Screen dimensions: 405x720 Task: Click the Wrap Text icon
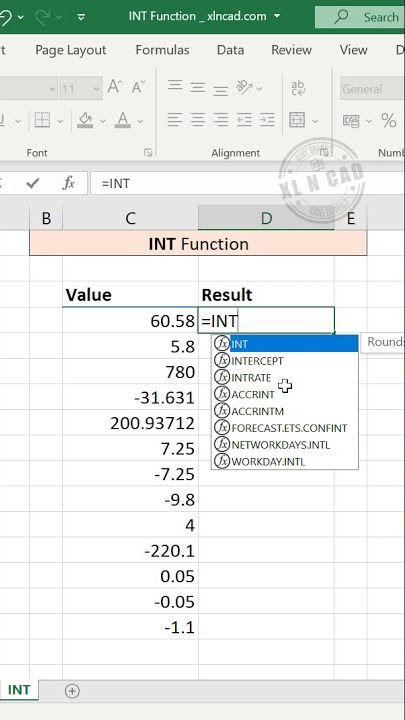pos(298,88)
